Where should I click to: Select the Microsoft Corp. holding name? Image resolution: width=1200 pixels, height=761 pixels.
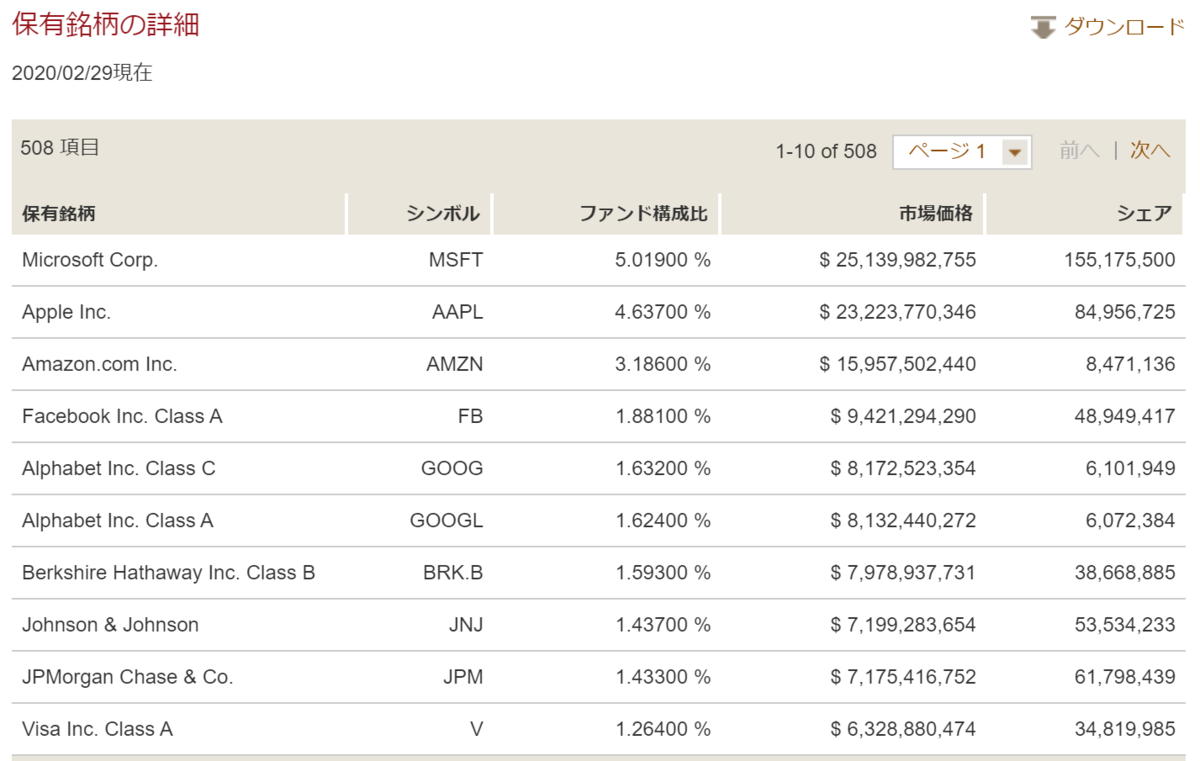(90, 260)
